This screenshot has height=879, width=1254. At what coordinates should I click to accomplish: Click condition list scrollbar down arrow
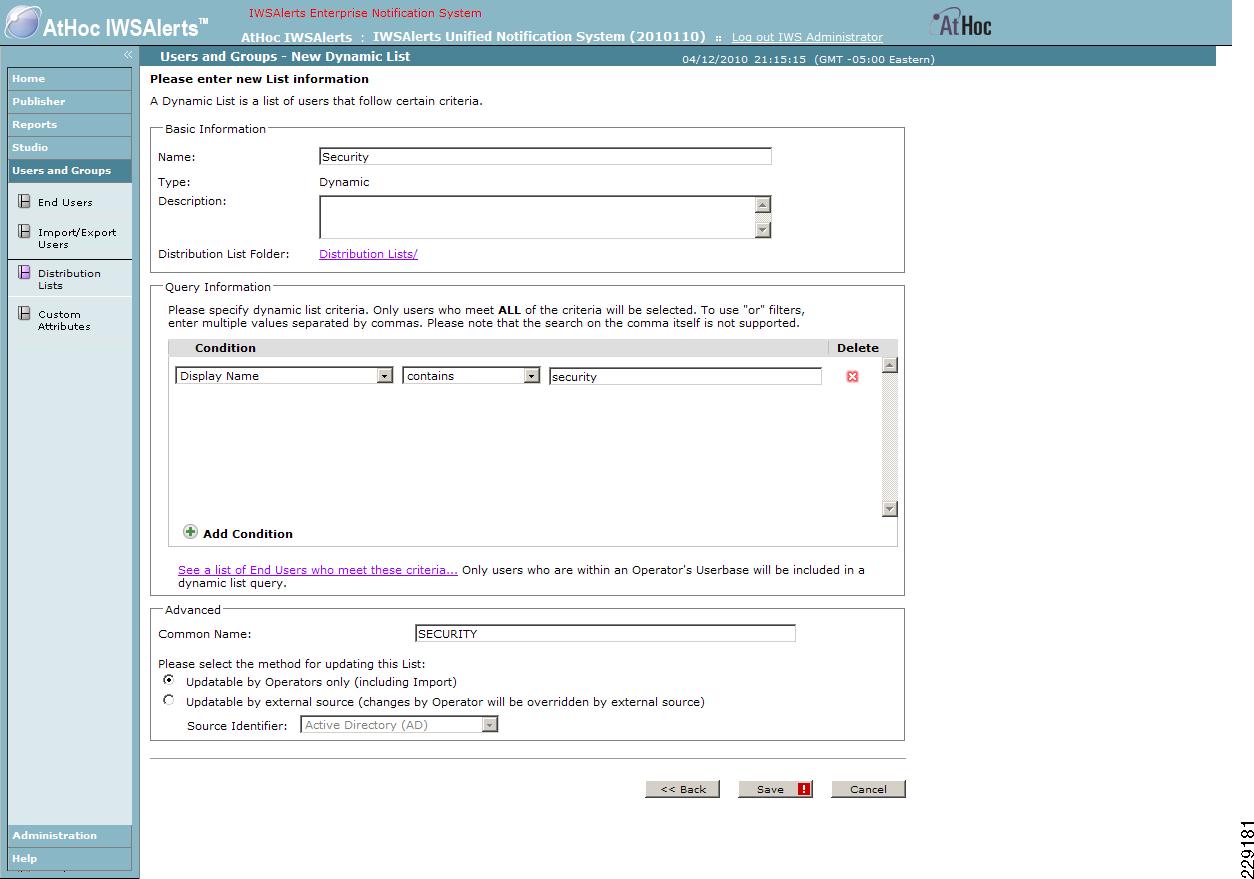(x=889, y=509)
